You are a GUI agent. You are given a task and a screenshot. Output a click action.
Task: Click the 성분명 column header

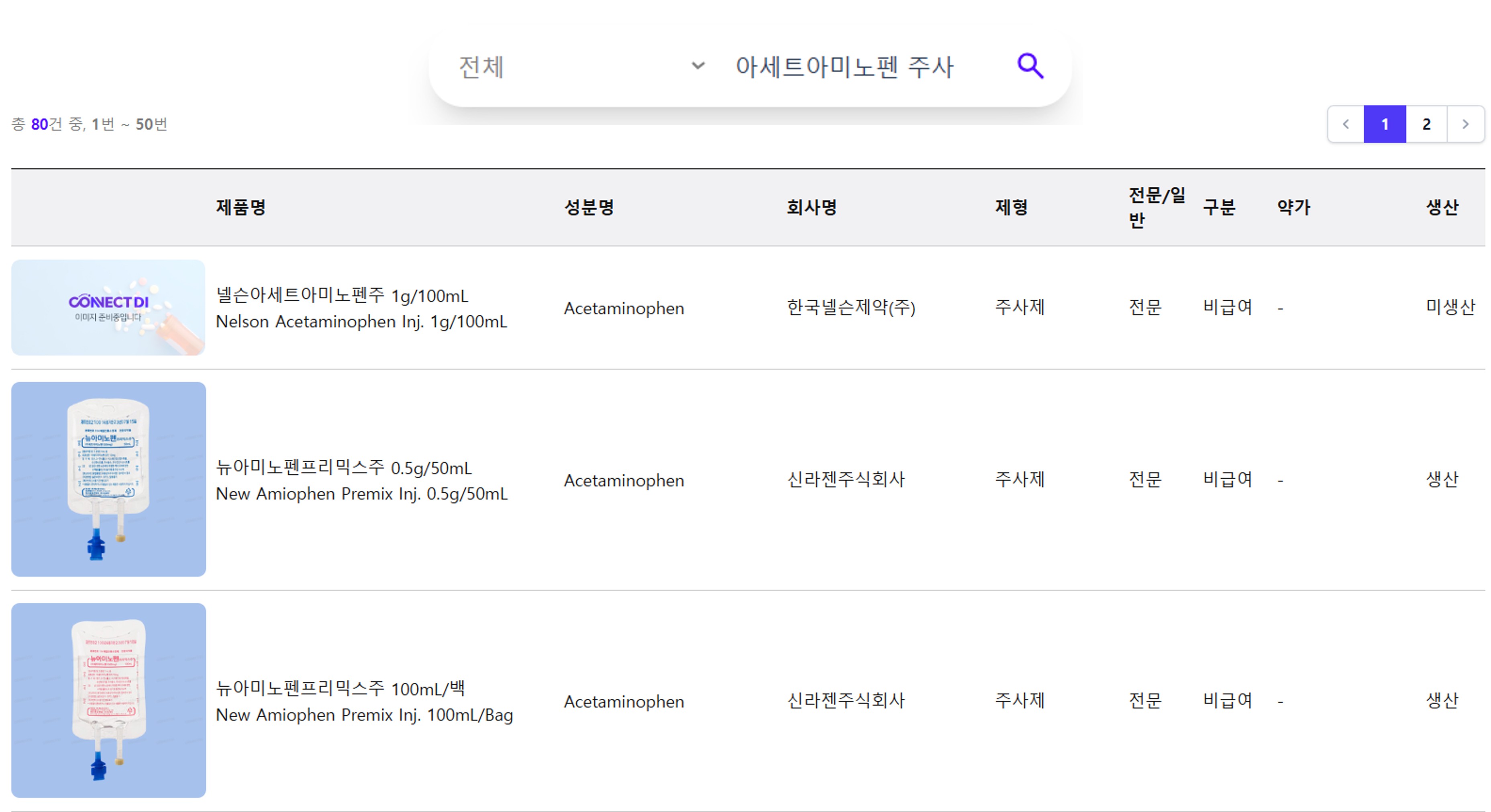589,207
